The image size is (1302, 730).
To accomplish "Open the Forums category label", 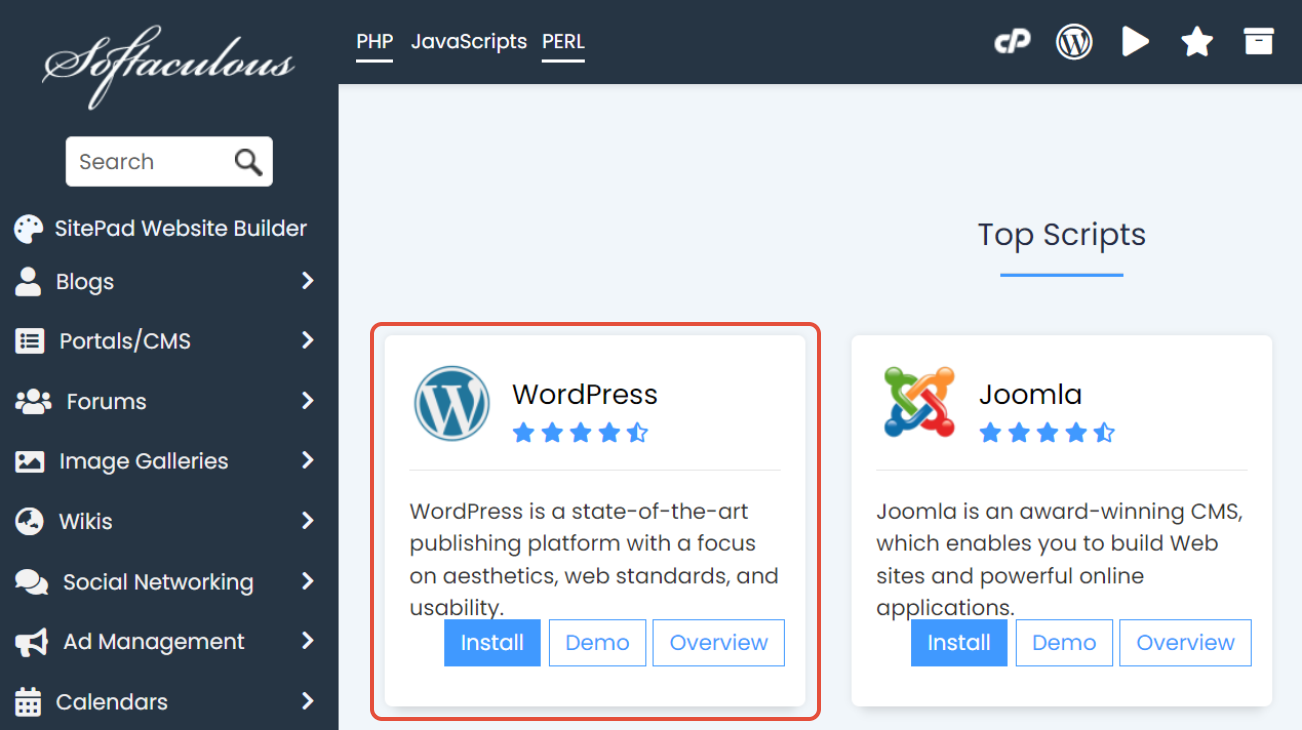I will [x=106, y=401].
